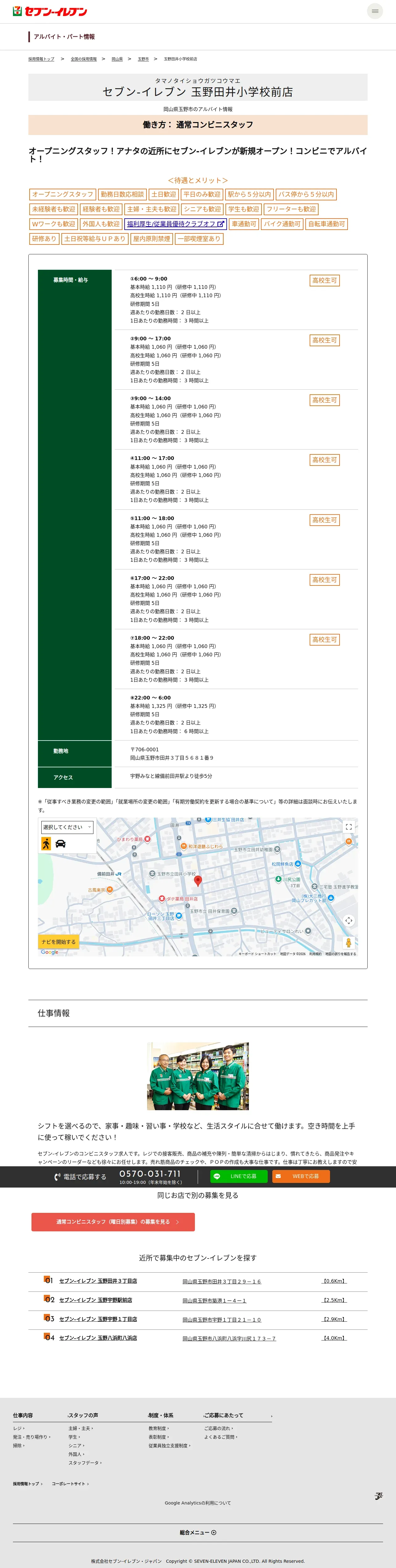Click ナビを開始する button on map
Viewport: 396px width, 1568px height.
(x=59, y=942)
